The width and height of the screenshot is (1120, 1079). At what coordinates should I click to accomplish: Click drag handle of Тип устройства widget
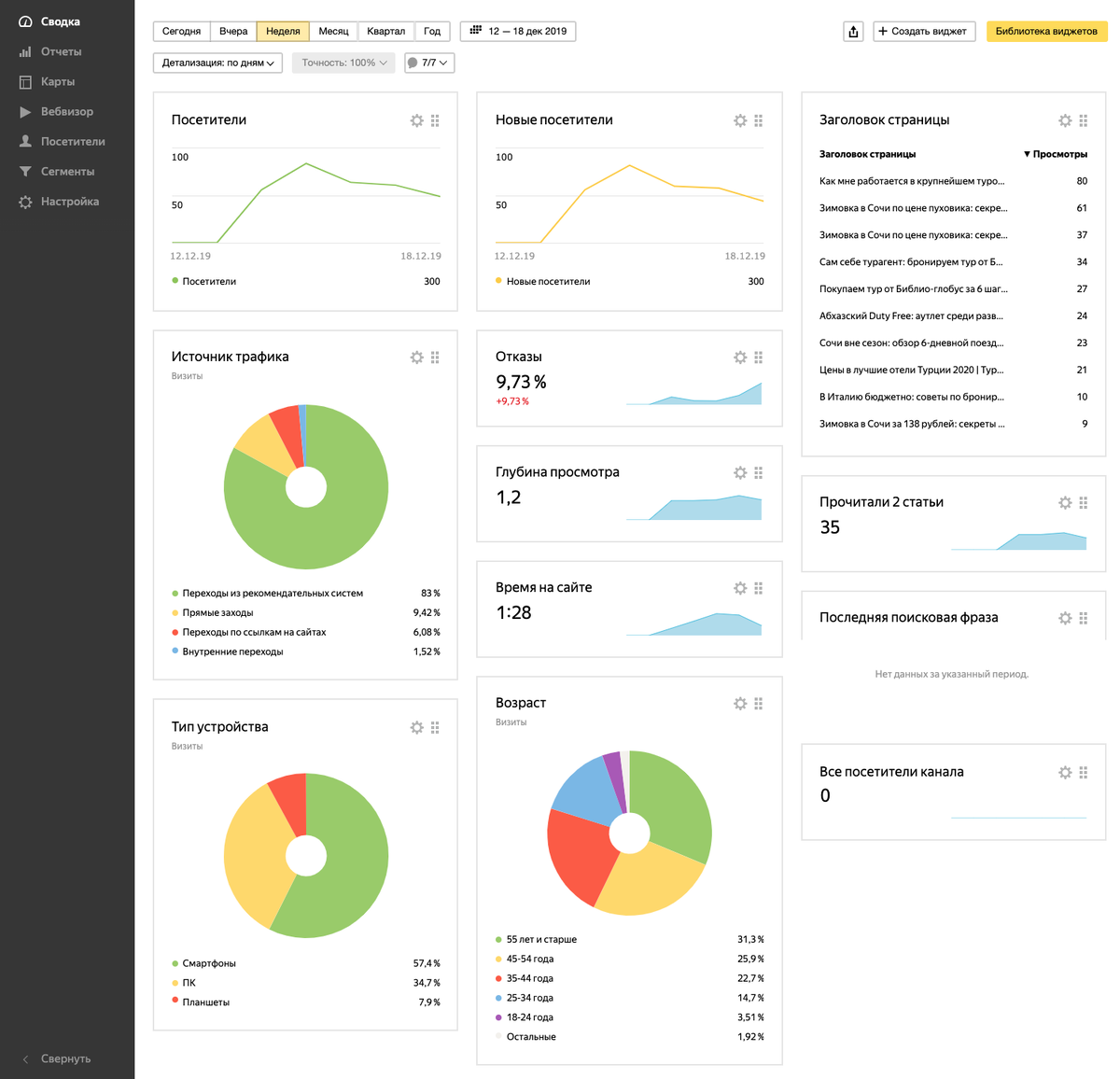(435, 728)
